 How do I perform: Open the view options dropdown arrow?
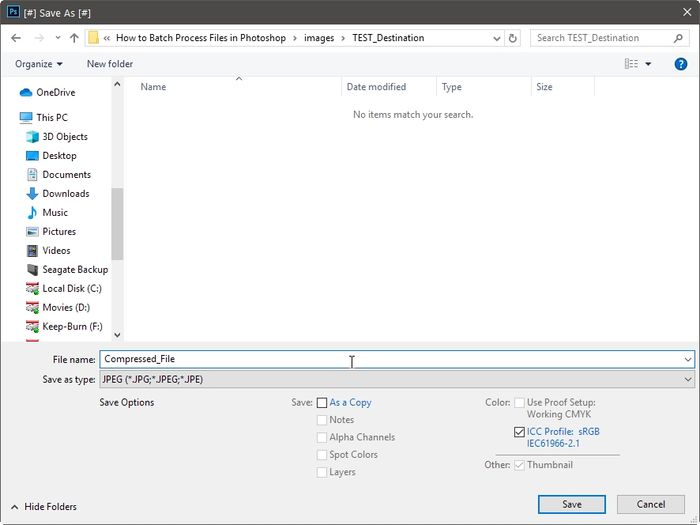(648, 64)
